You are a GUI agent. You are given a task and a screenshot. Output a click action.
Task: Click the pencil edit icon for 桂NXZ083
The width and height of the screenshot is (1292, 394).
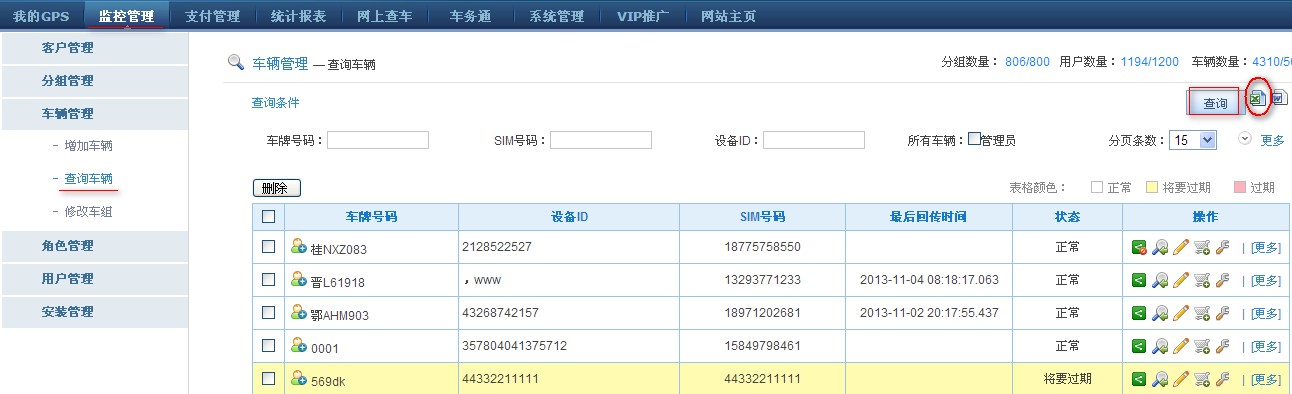pos(1181,247)
